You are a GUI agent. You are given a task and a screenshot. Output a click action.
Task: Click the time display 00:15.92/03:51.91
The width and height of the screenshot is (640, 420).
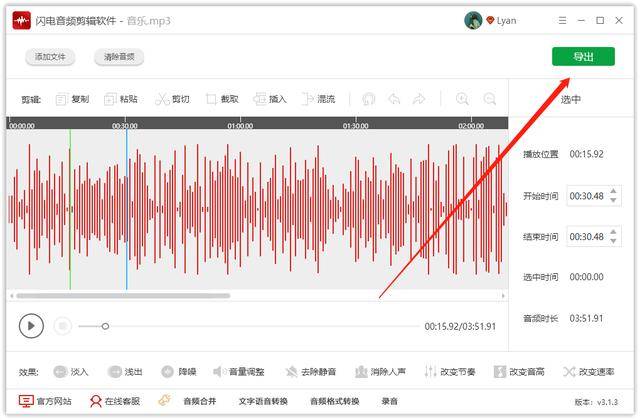pyautogui.click(x=460, y=327)
